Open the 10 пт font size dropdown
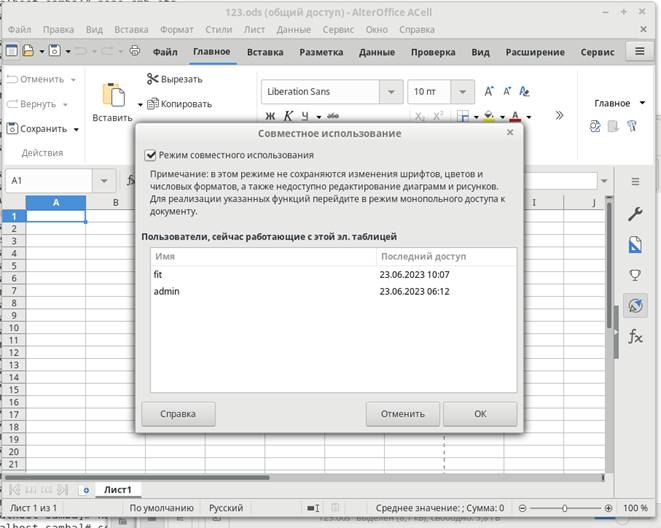 [x=462, y=91]
